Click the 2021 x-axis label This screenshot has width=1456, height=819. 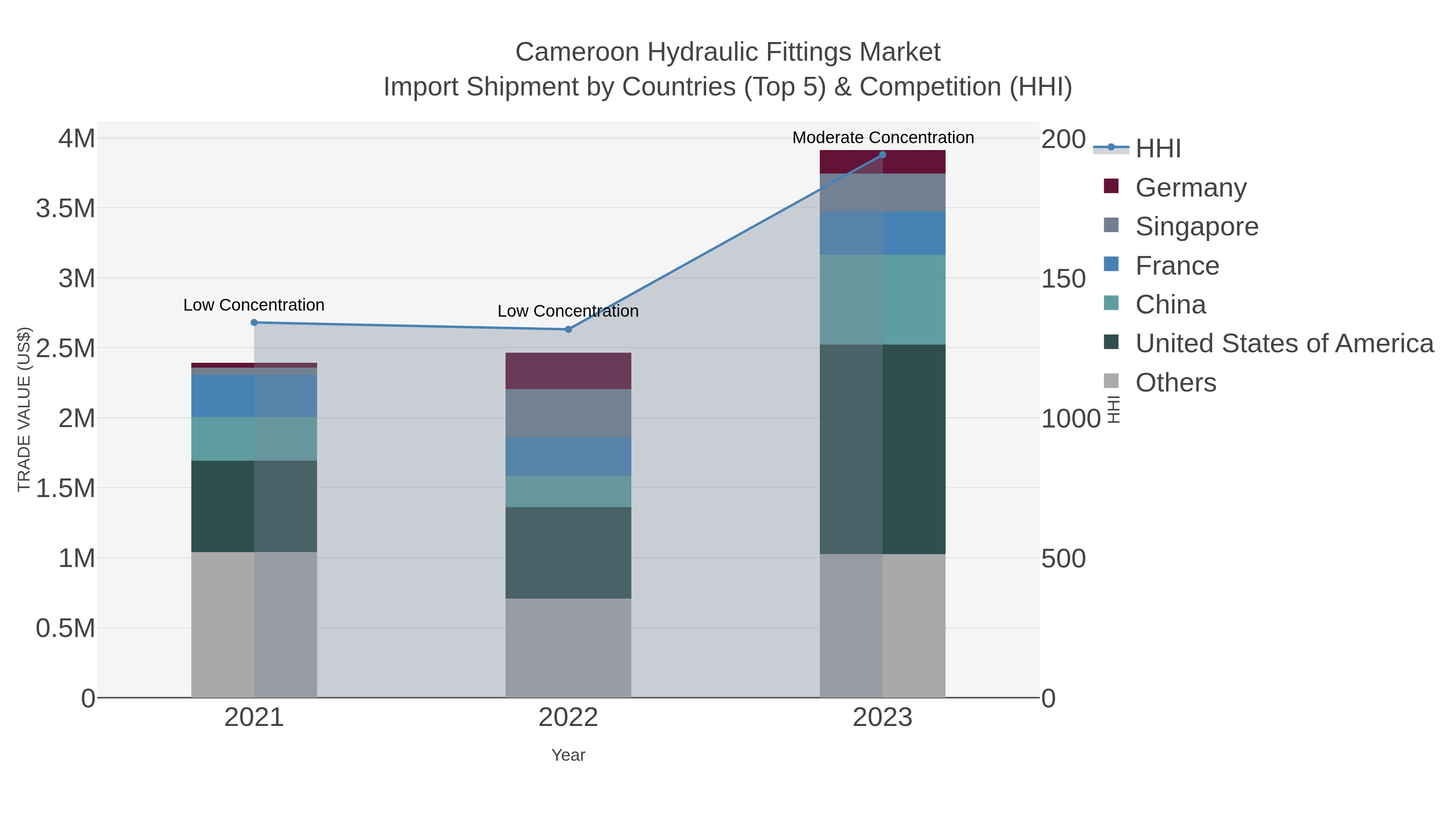click(x=254, y=718)
